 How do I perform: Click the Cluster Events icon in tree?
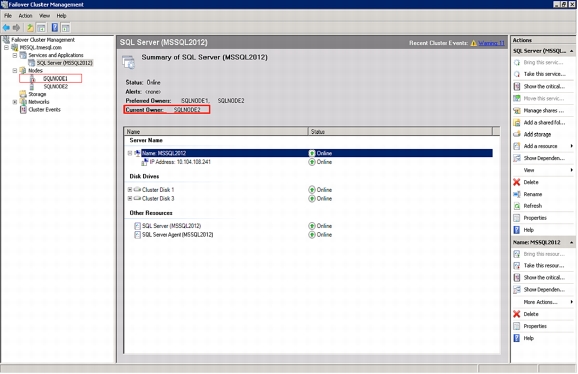23,109
